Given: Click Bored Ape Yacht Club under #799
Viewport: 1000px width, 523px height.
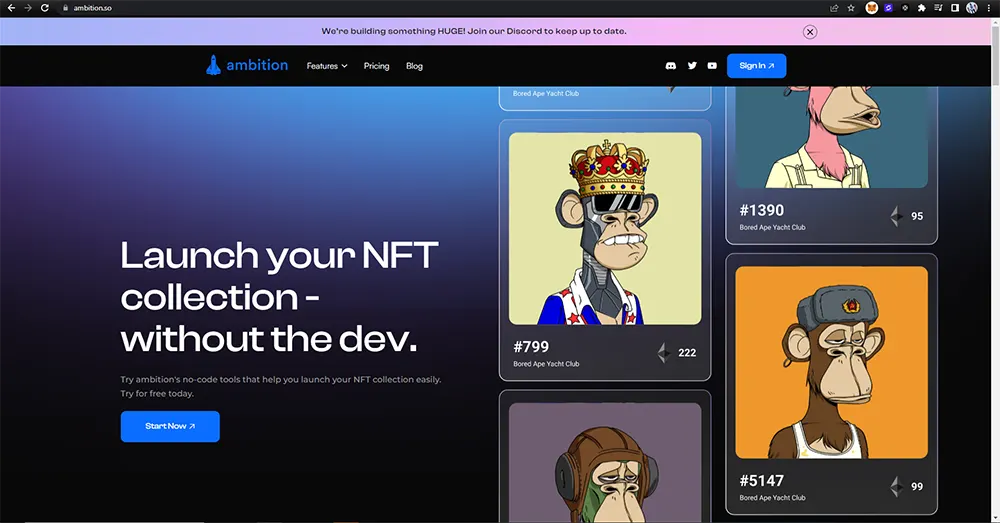Looking at the screenshot, I should coord(546,364).
